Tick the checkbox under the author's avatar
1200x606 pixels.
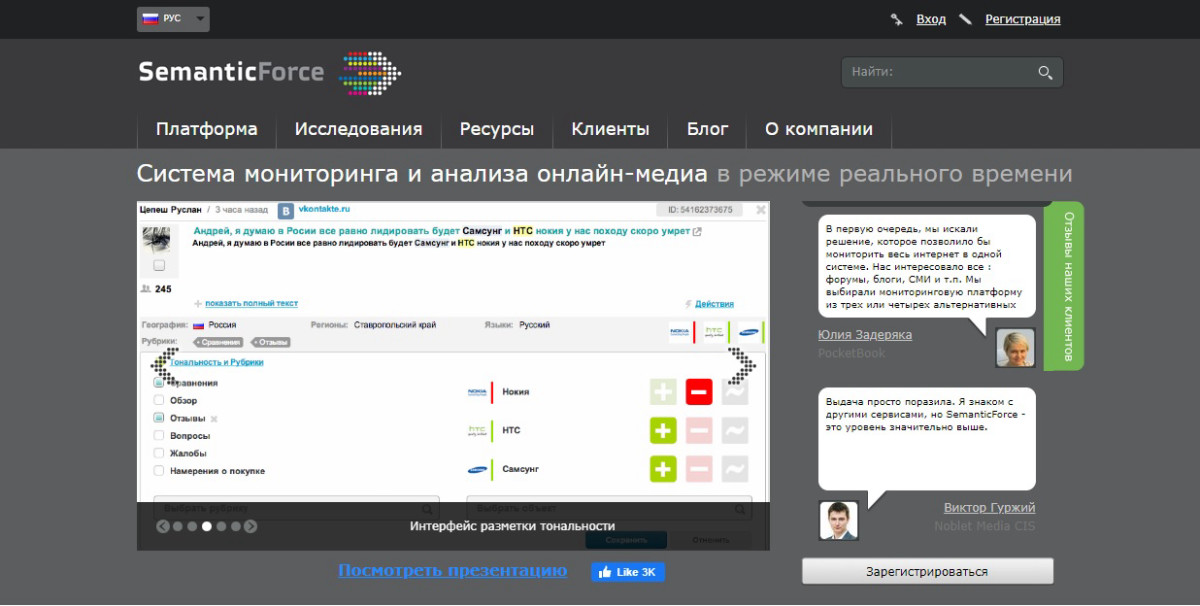pyautogui.click(x=160, y=266)
